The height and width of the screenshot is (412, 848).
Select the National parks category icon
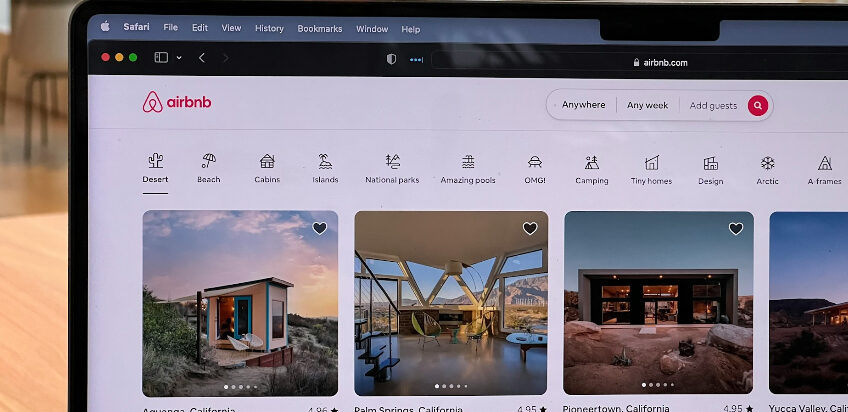tap(392, 162)
